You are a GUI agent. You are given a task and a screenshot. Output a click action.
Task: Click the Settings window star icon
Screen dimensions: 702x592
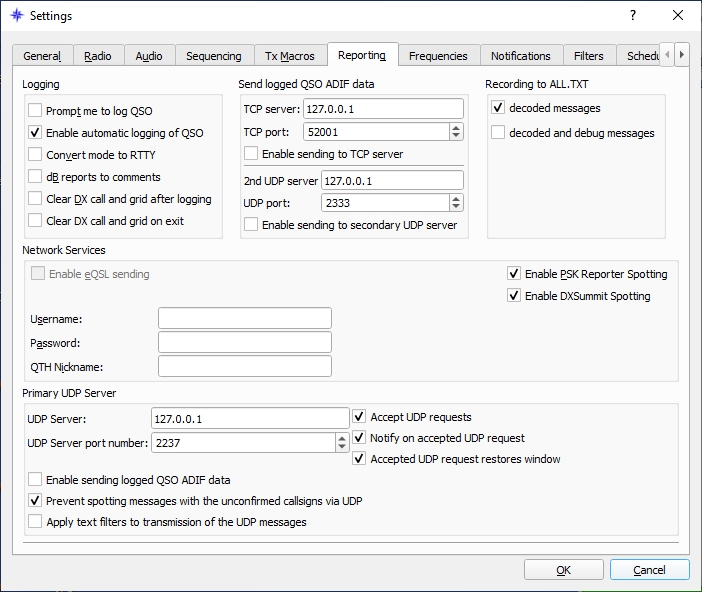(x=17, y=15)
